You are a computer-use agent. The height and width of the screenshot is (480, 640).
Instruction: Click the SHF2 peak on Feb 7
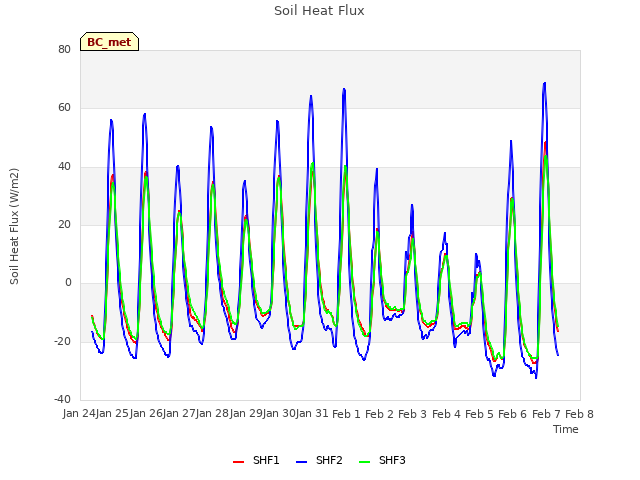click(544, 83)
